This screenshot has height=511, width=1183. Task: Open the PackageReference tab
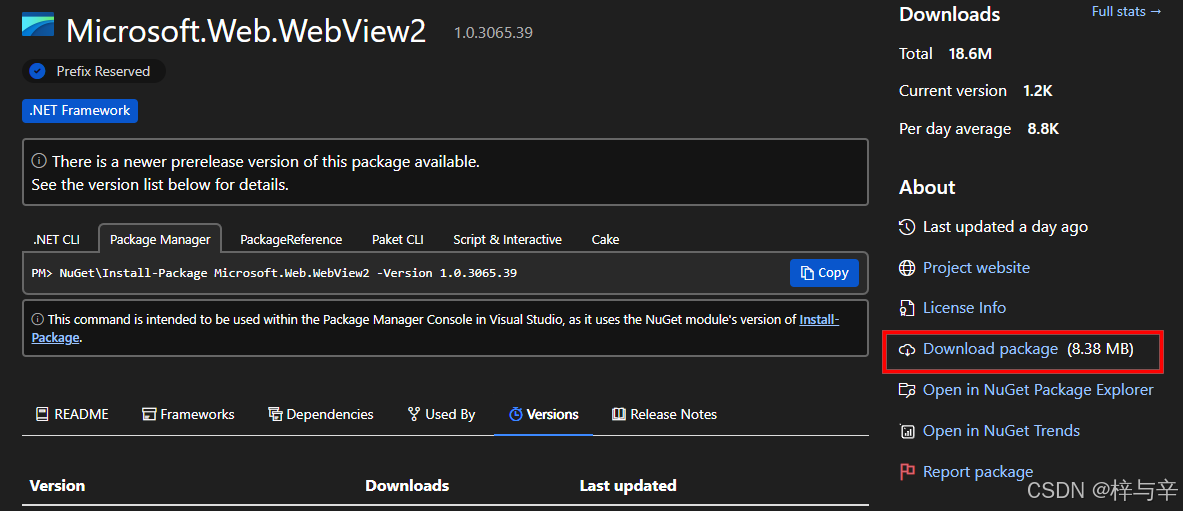click(x=291, y=239)
